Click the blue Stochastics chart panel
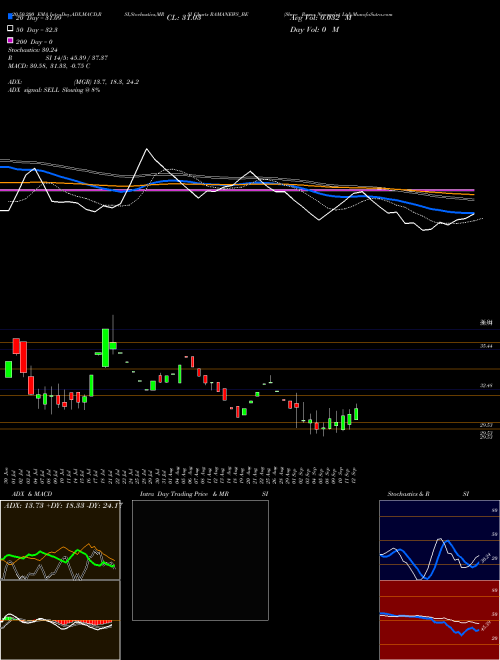This screenshot has width=500, height=660. pyautogui.click(x=439, y=540)
